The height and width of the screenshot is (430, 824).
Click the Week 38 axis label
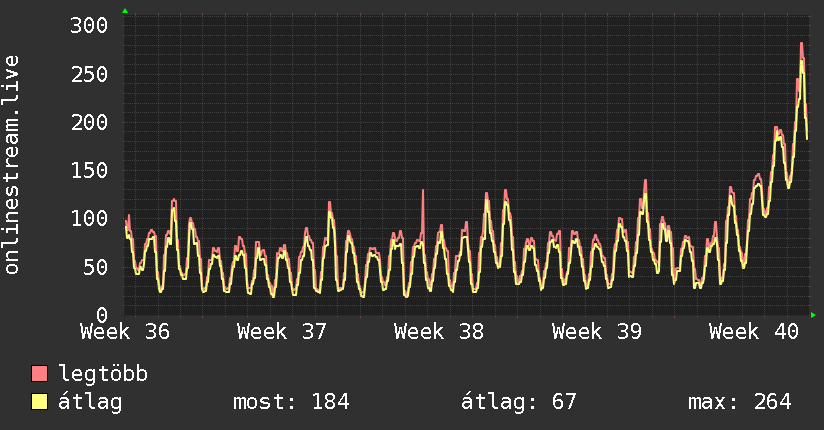(439, 332)
